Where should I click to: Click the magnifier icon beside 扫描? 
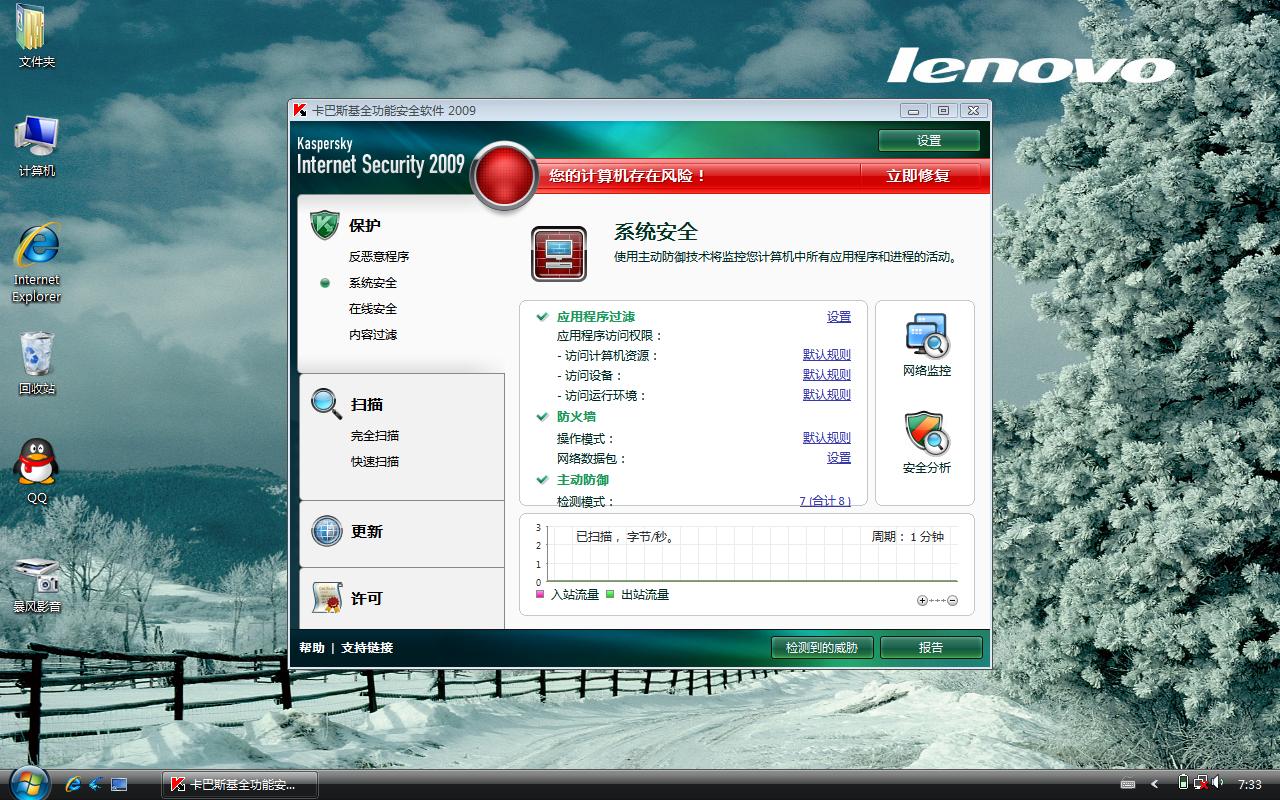point(327,403)
